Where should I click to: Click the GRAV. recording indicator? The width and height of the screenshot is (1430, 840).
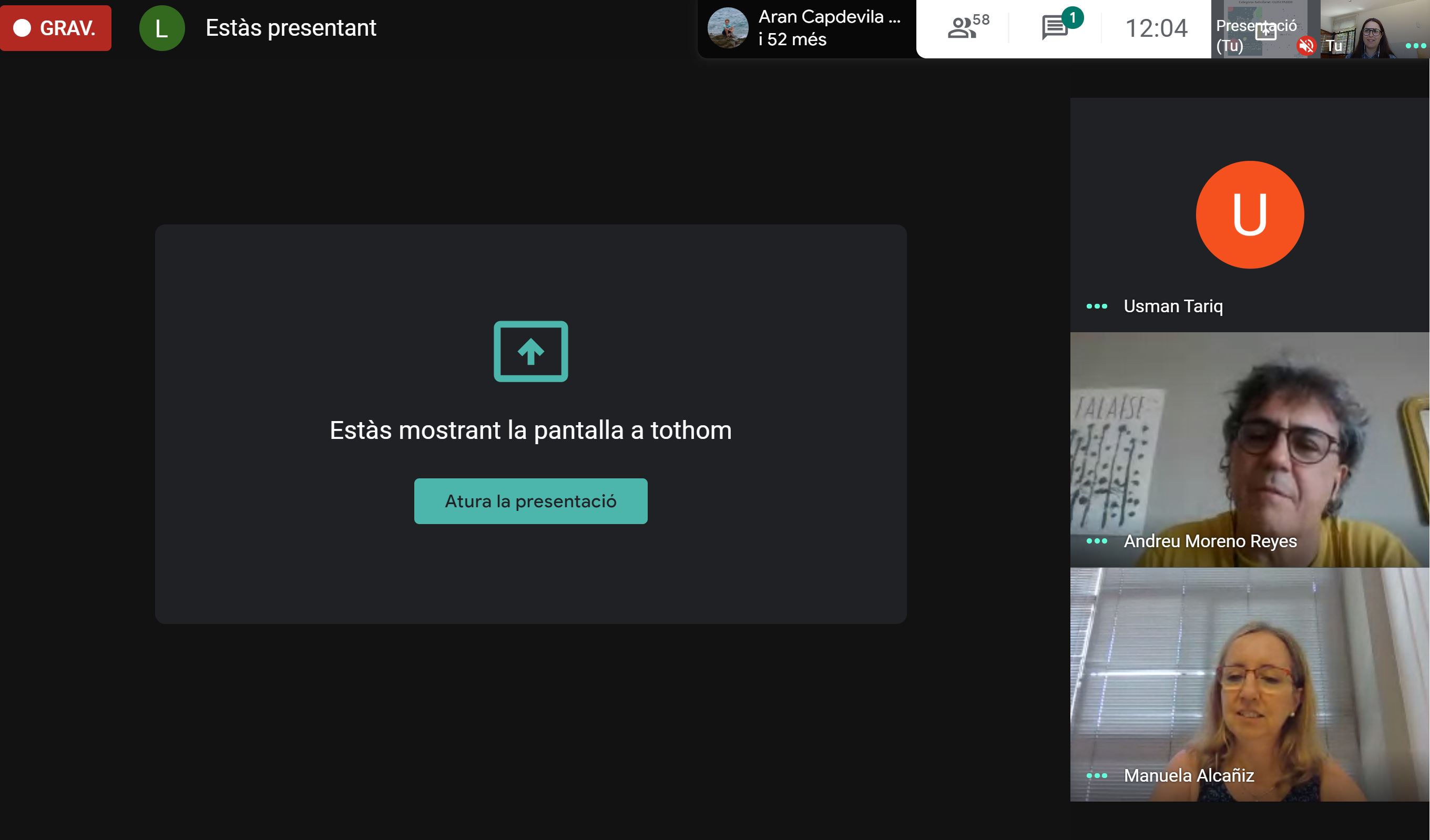56,28
